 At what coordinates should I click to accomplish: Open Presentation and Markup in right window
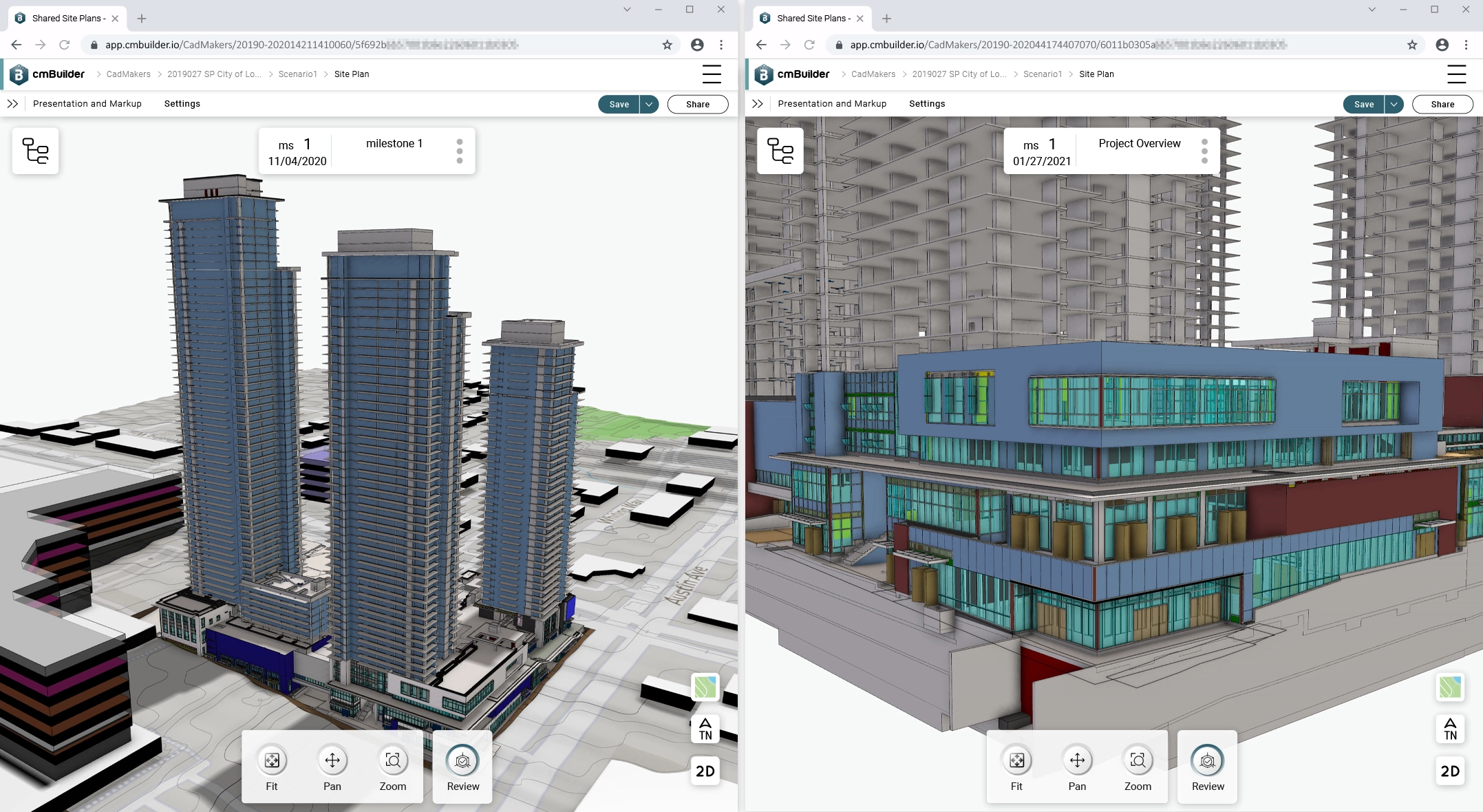point(832,104)
